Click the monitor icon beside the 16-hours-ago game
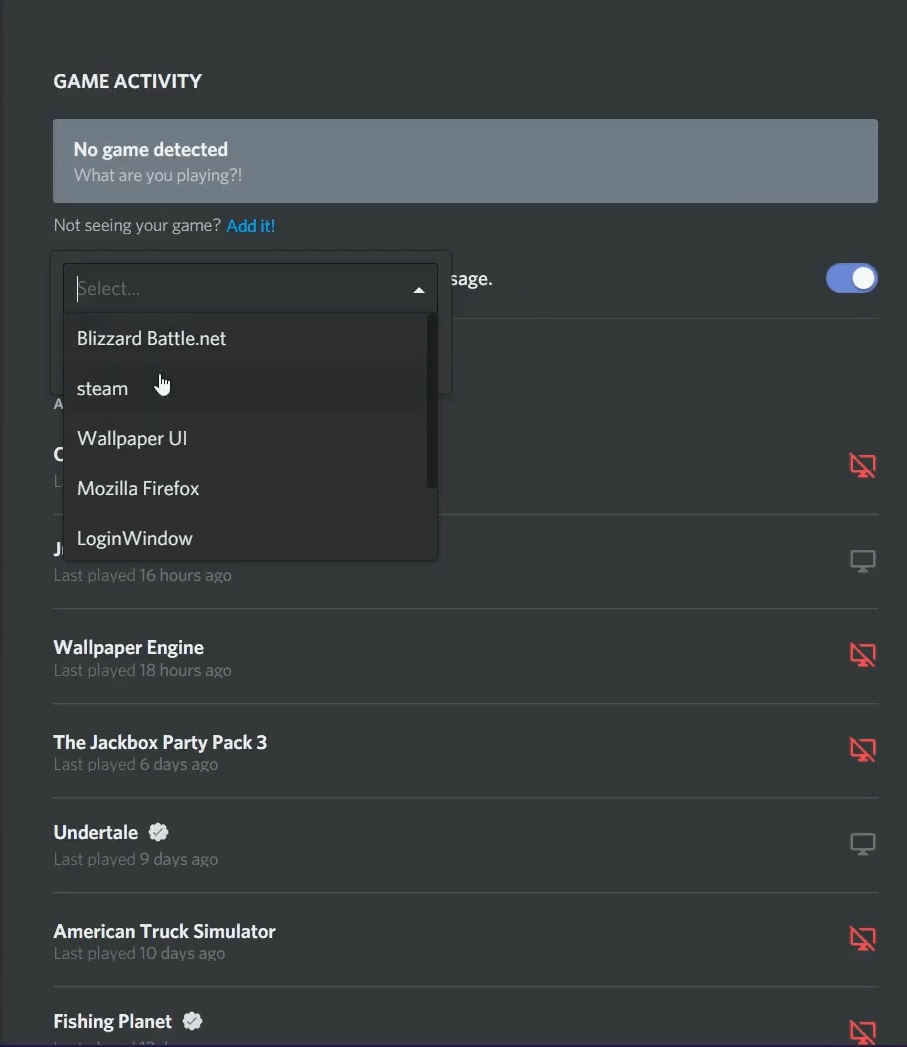 (862, 561)
